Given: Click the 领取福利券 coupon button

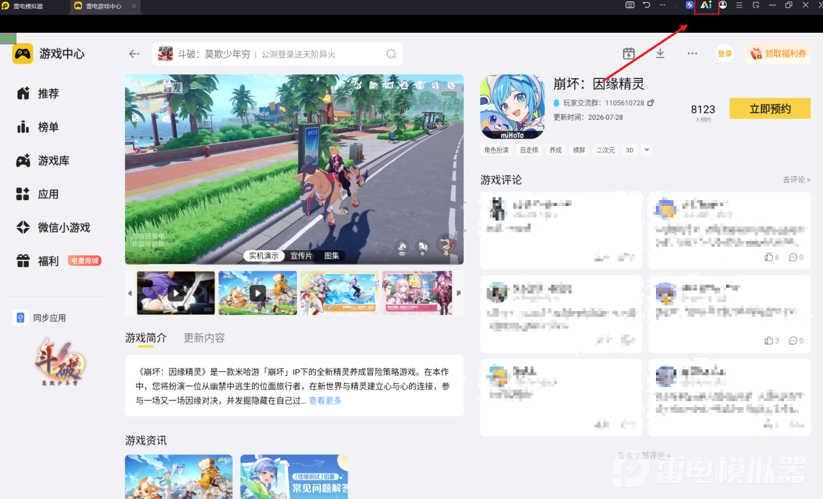Looking at the screenshot, I should point(778,54).
